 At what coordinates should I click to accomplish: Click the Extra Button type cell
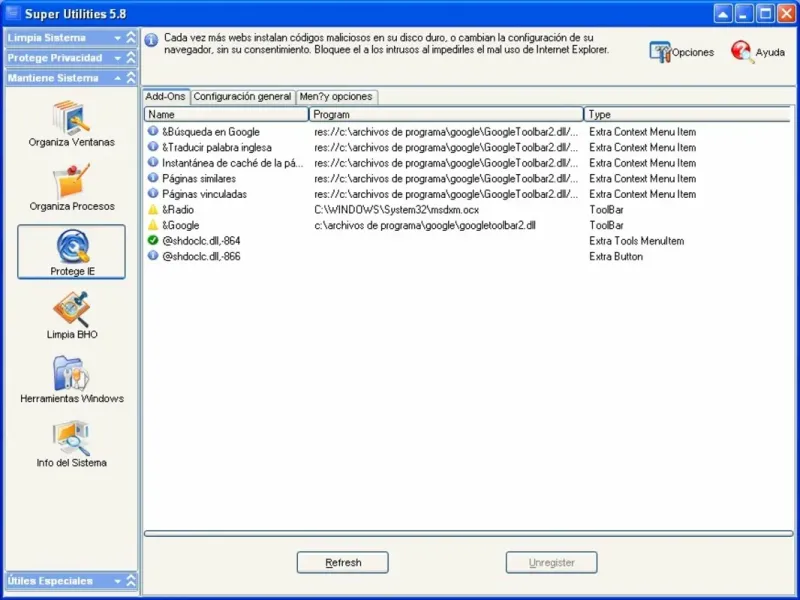click(616, 256)
